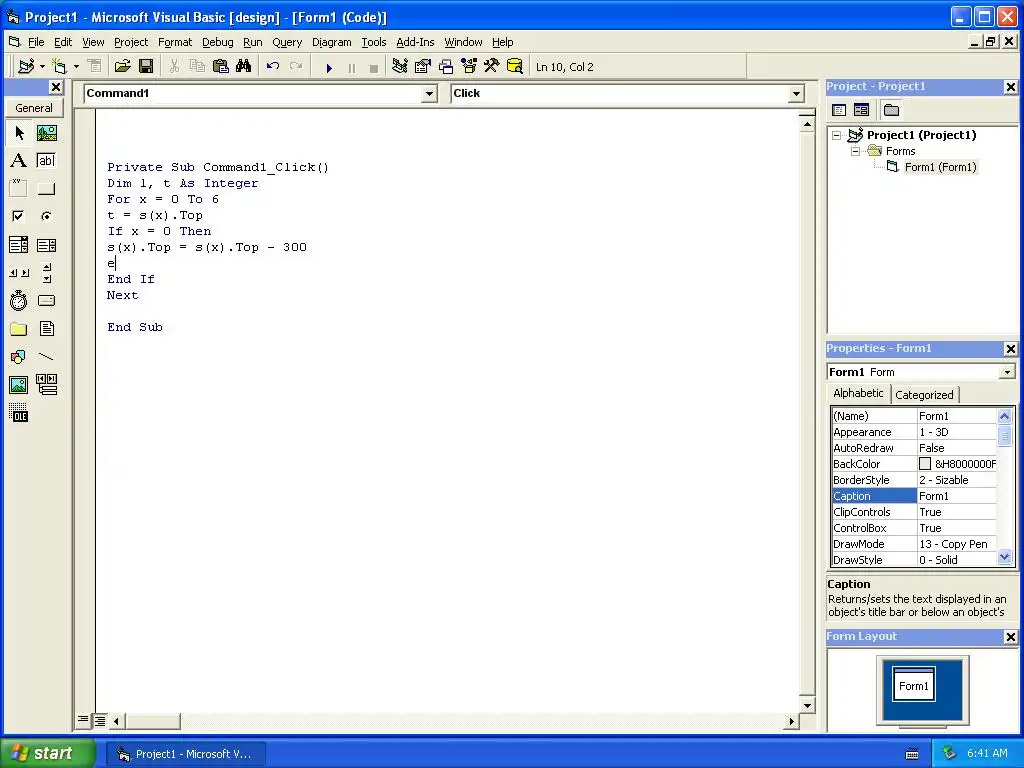This screenshot has height=768, width=1024.
Task: Click the Find binoculars icon
Action: (x=244, y=67)
